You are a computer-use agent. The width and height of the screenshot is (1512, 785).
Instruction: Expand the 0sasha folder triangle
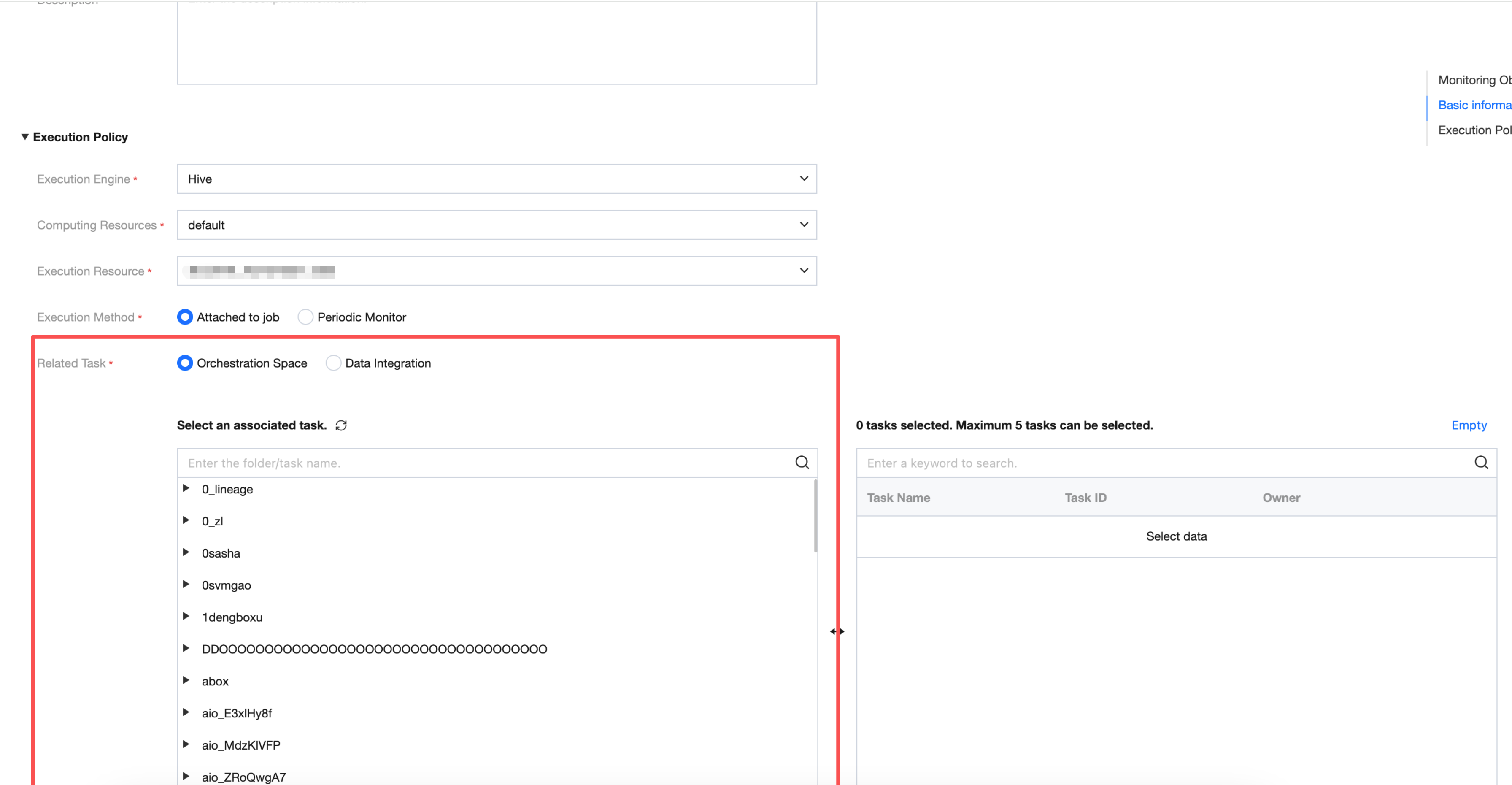click(x=186, y=552)
